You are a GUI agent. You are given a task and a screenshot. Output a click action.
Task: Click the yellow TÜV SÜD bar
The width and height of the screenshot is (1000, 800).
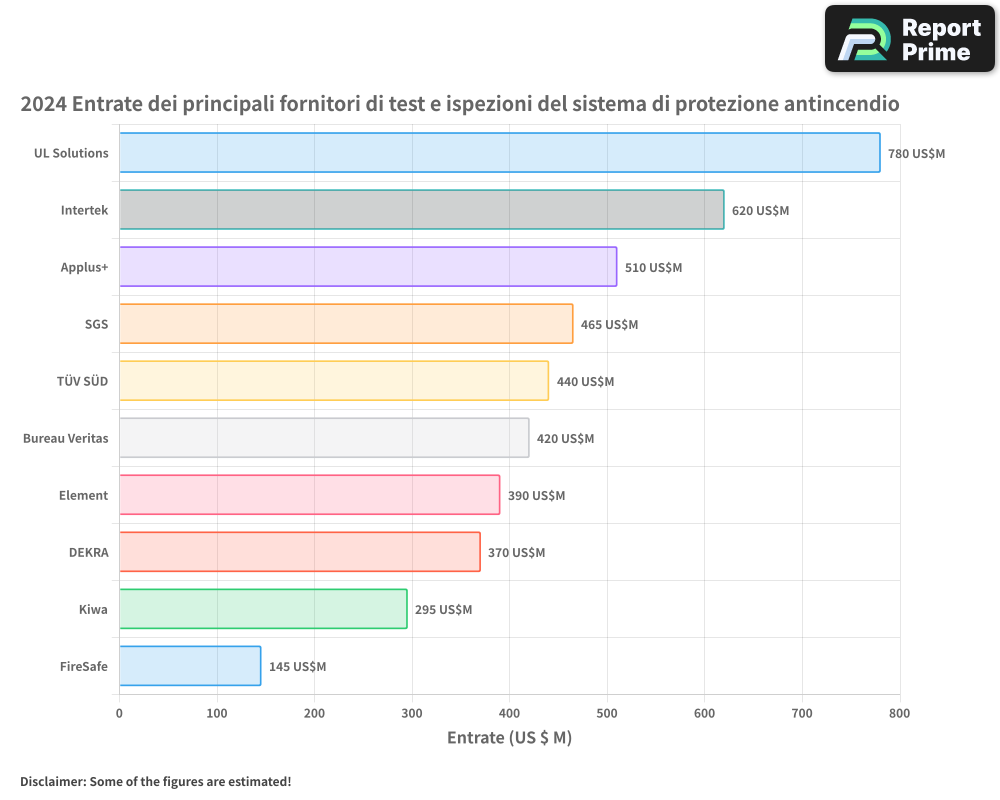click(x=333, y=381)
